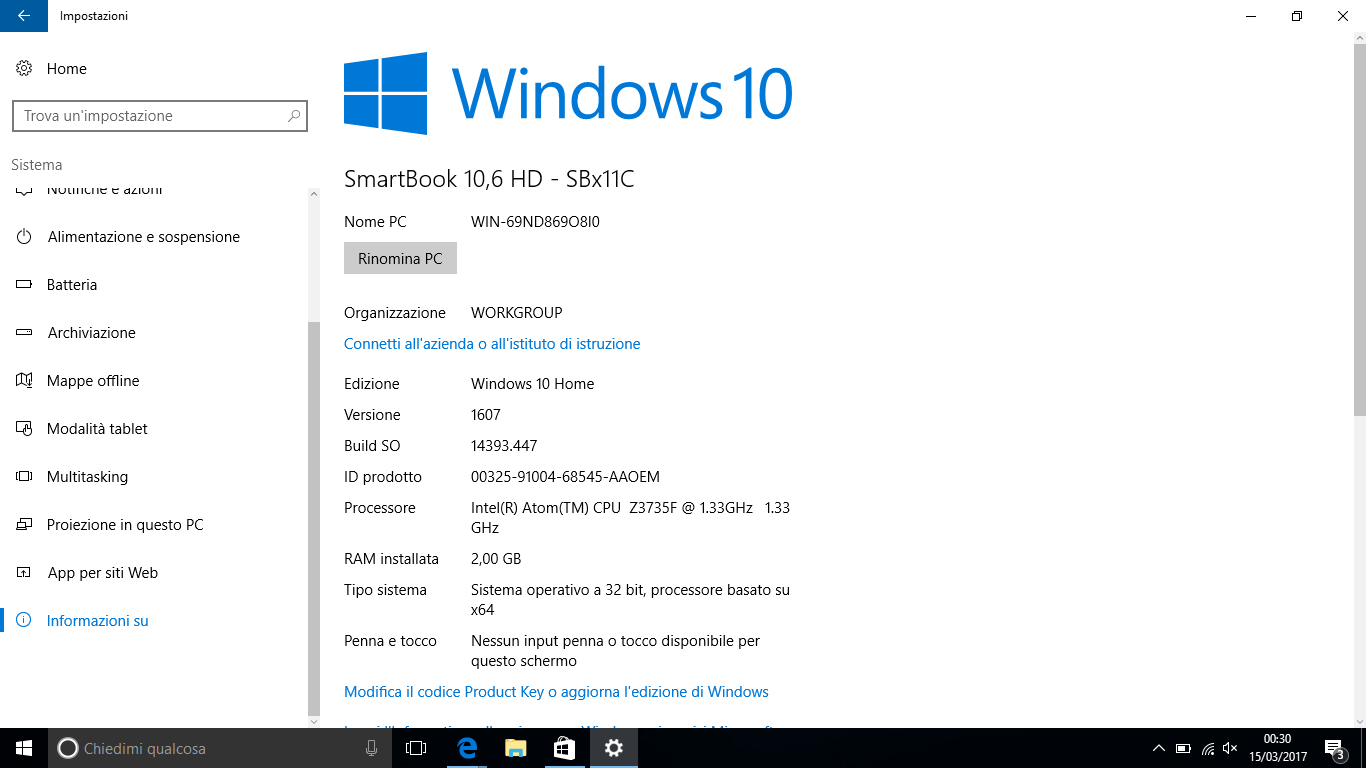Go back with the arrow in title bar

coord(24,16)
